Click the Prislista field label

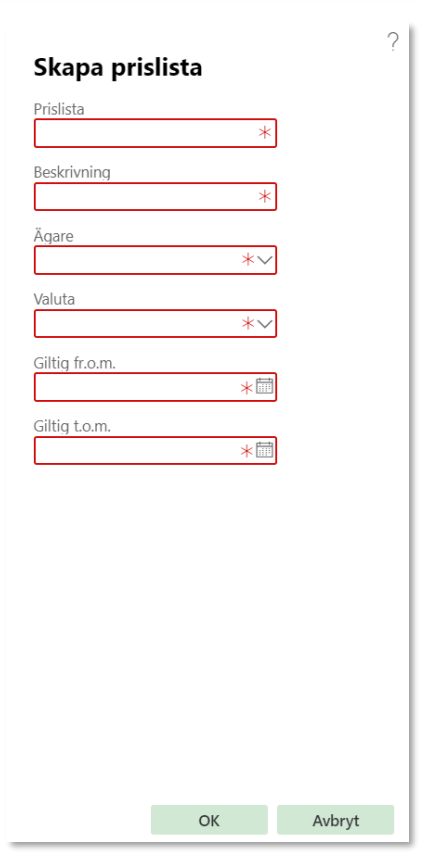pyautogui.click(x=59, y=109)
